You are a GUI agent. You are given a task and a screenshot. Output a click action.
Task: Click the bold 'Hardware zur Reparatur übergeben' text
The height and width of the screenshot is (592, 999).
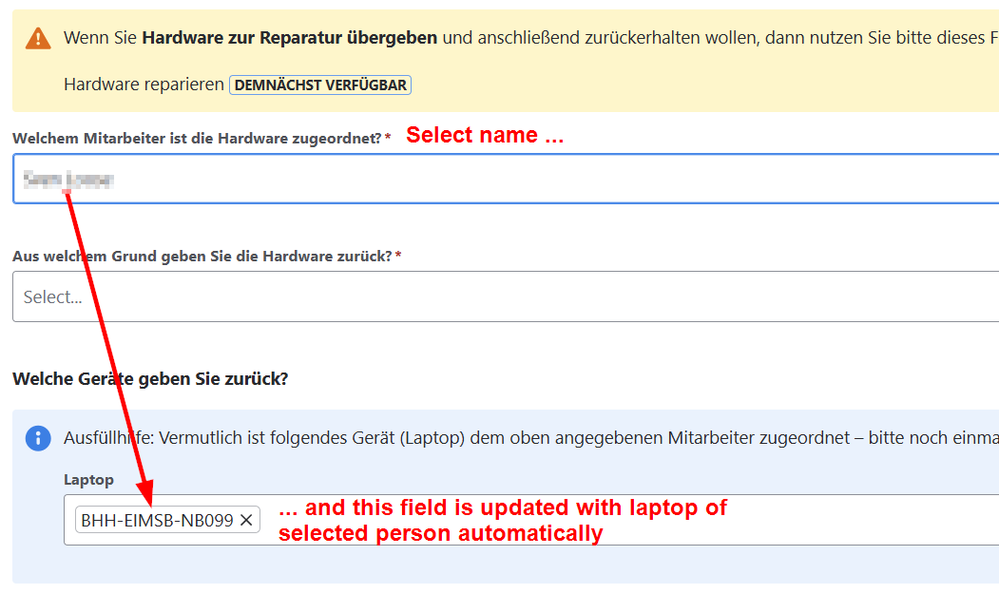[x=289, y=38]
